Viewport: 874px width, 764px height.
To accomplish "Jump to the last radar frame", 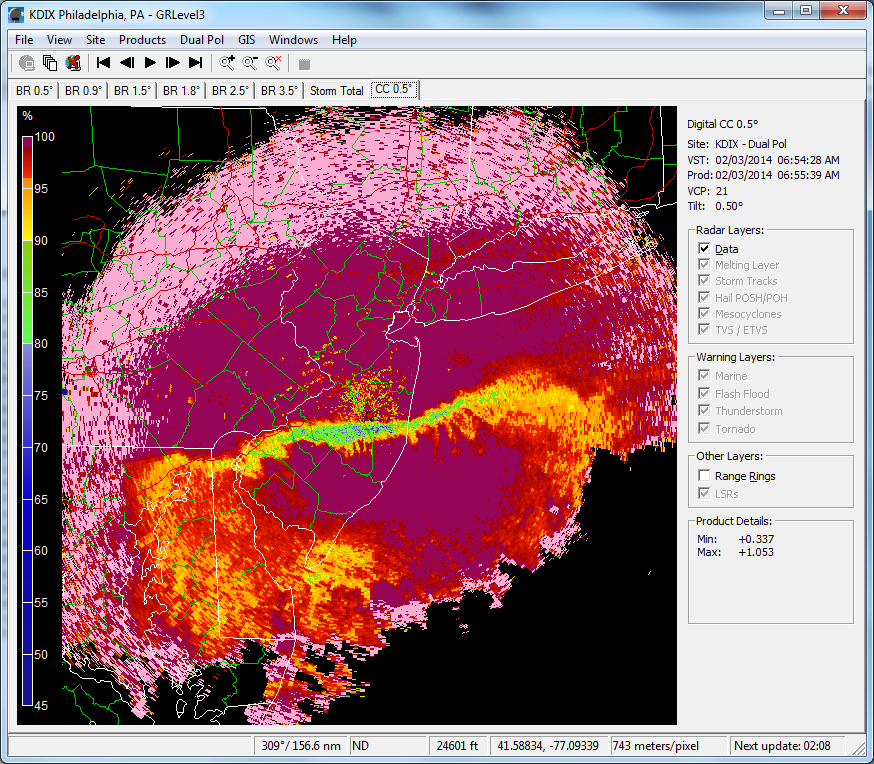I will click(195, 63).
